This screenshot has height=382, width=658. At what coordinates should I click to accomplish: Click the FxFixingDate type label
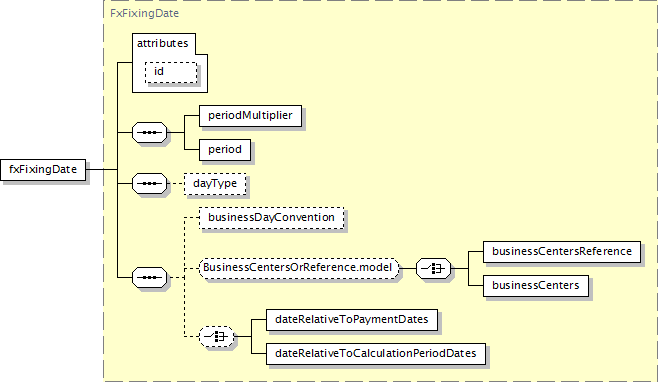(x=144, y=13)
